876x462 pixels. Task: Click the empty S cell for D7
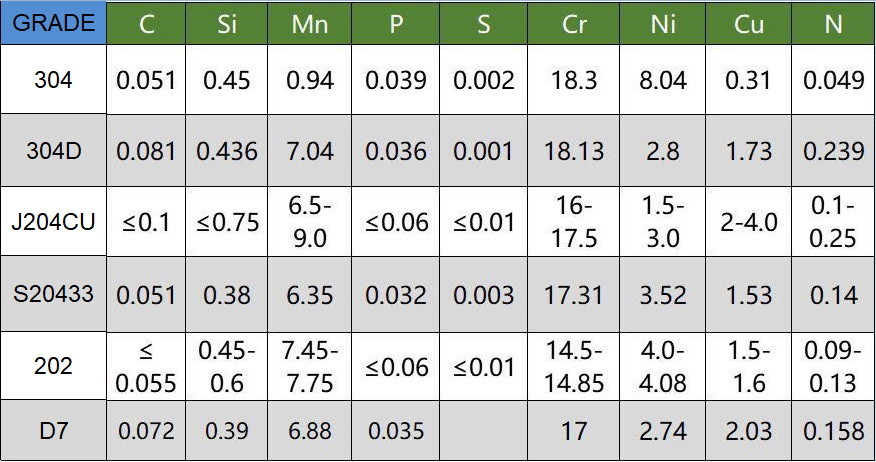coord(484,431)
